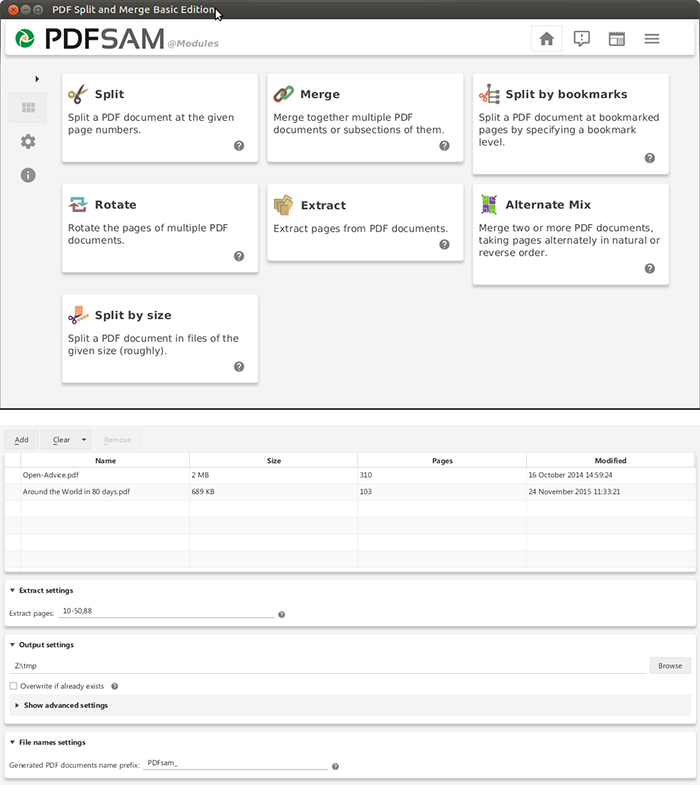Click the Rotate module icon
This screenshot has width=700, height=788.
(78, 205)
